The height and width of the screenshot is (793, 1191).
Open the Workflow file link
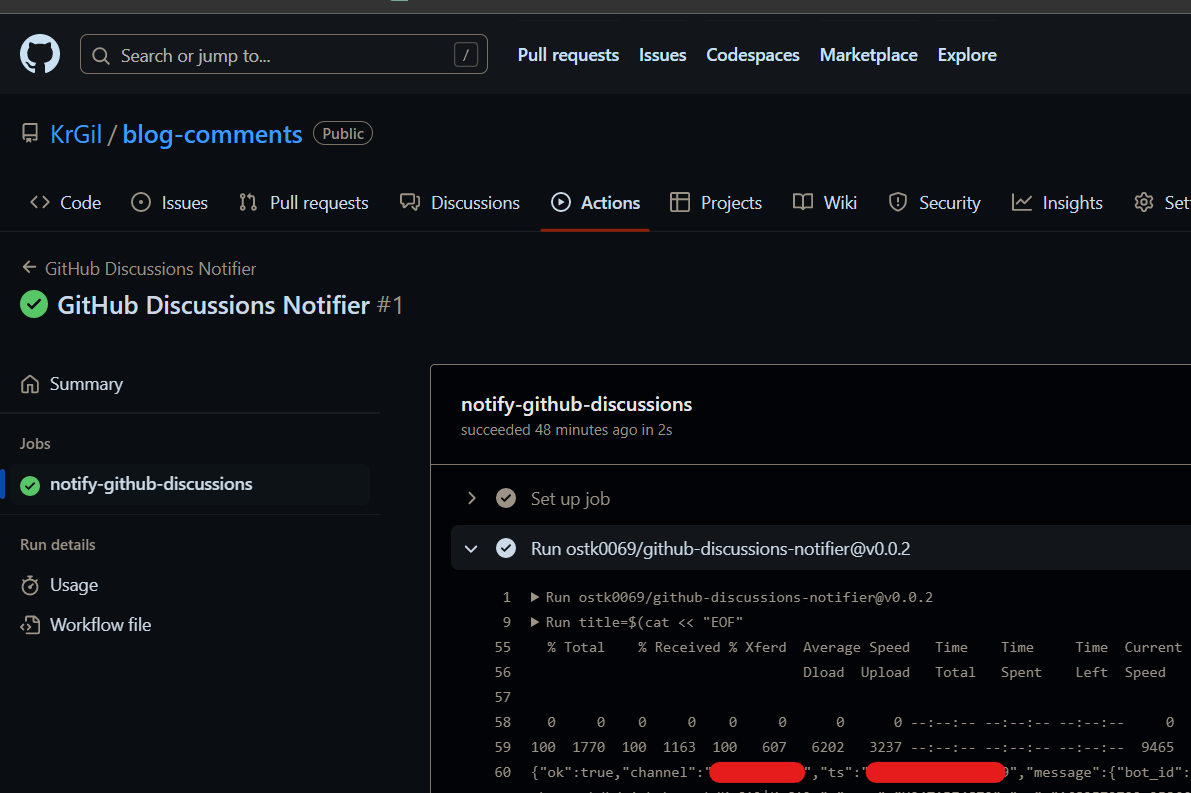coord(100,625)
